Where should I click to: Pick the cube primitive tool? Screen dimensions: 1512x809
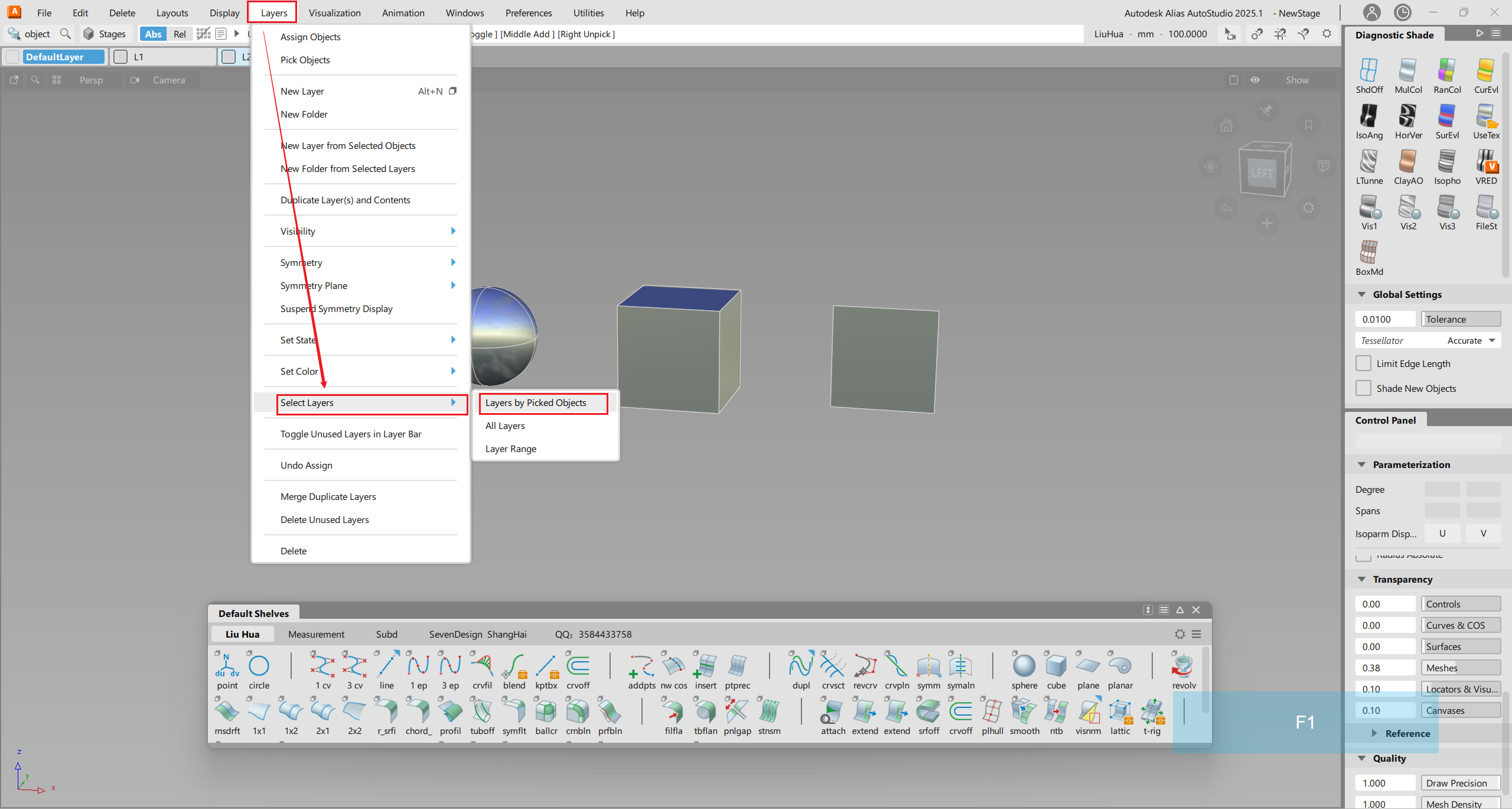pos(1056,667)
